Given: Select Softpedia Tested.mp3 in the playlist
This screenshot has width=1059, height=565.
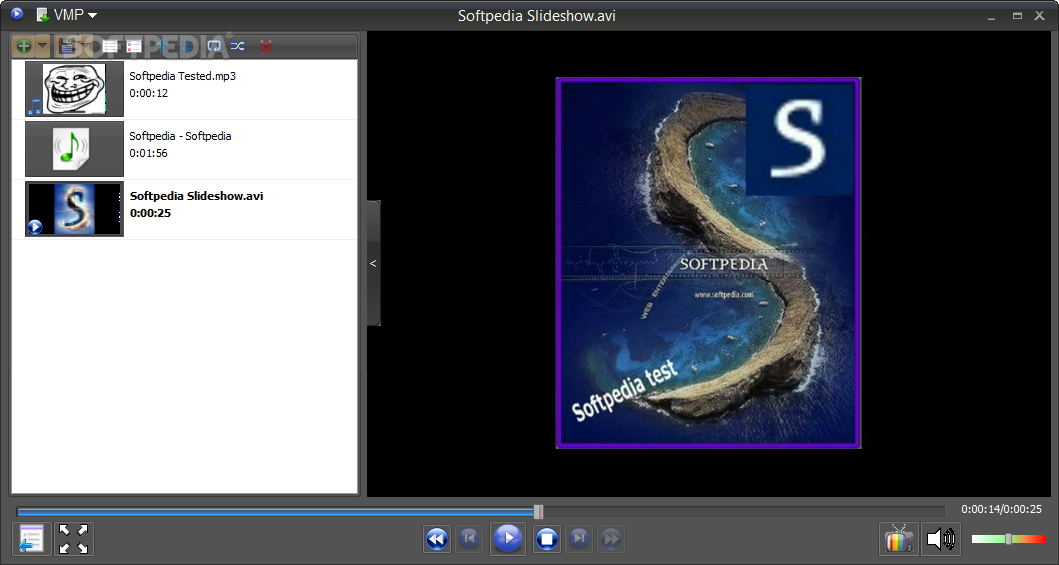Looking at the screenshot, I should [x=184, y=89].
